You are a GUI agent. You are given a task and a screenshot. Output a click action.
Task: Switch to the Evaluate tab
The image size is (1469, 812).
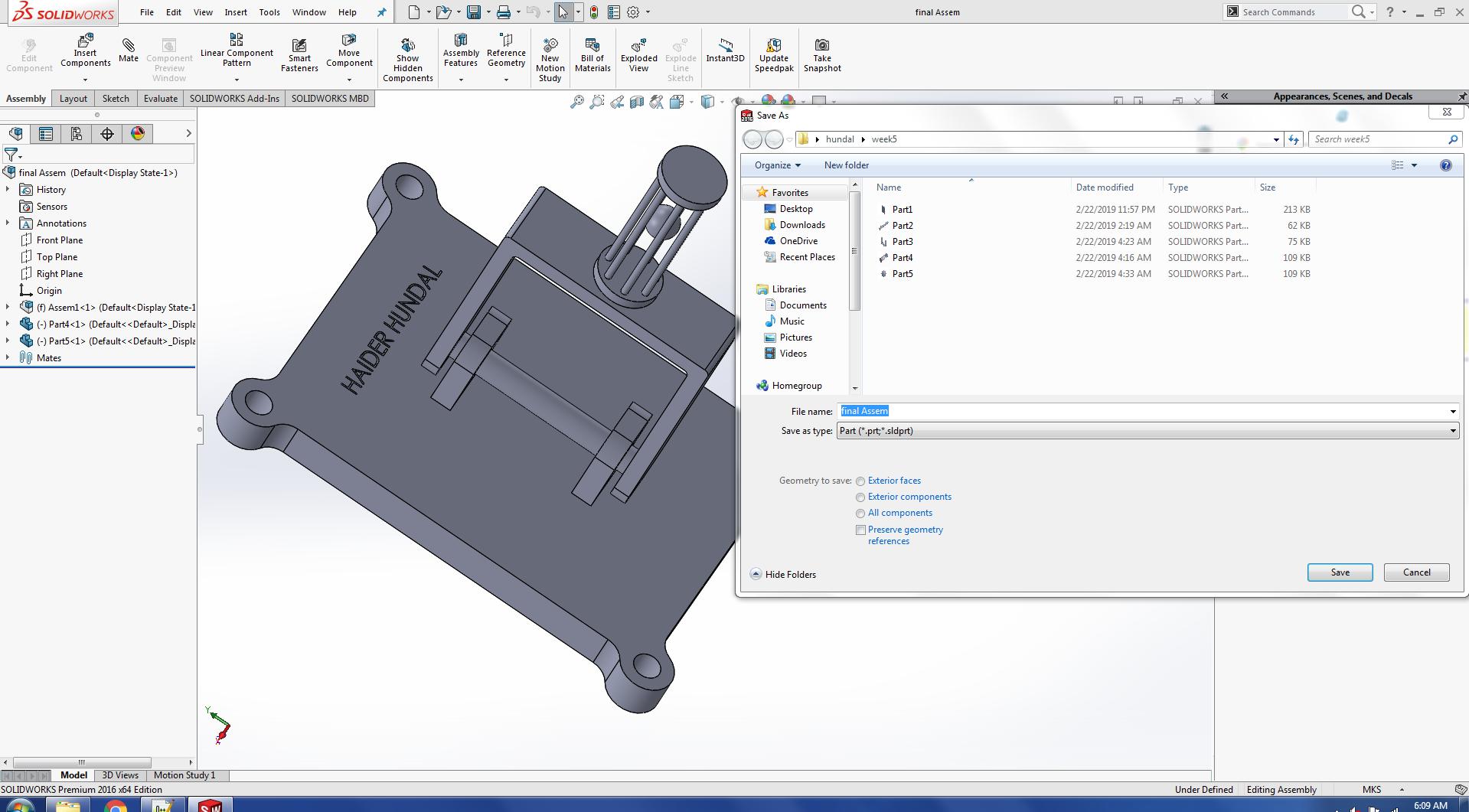click(x=160, y=99)
